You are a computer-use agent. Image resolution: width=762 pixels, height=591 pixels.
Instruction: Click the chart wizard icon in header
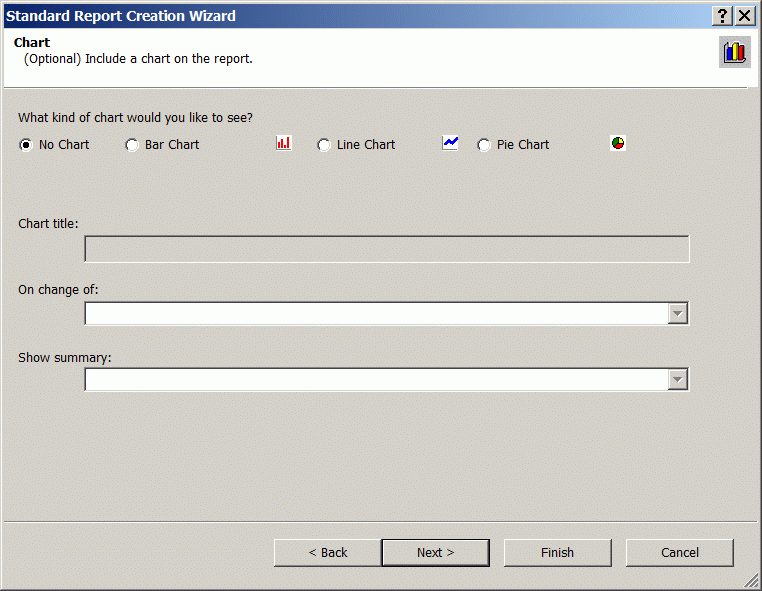click(x=734, y=52)
